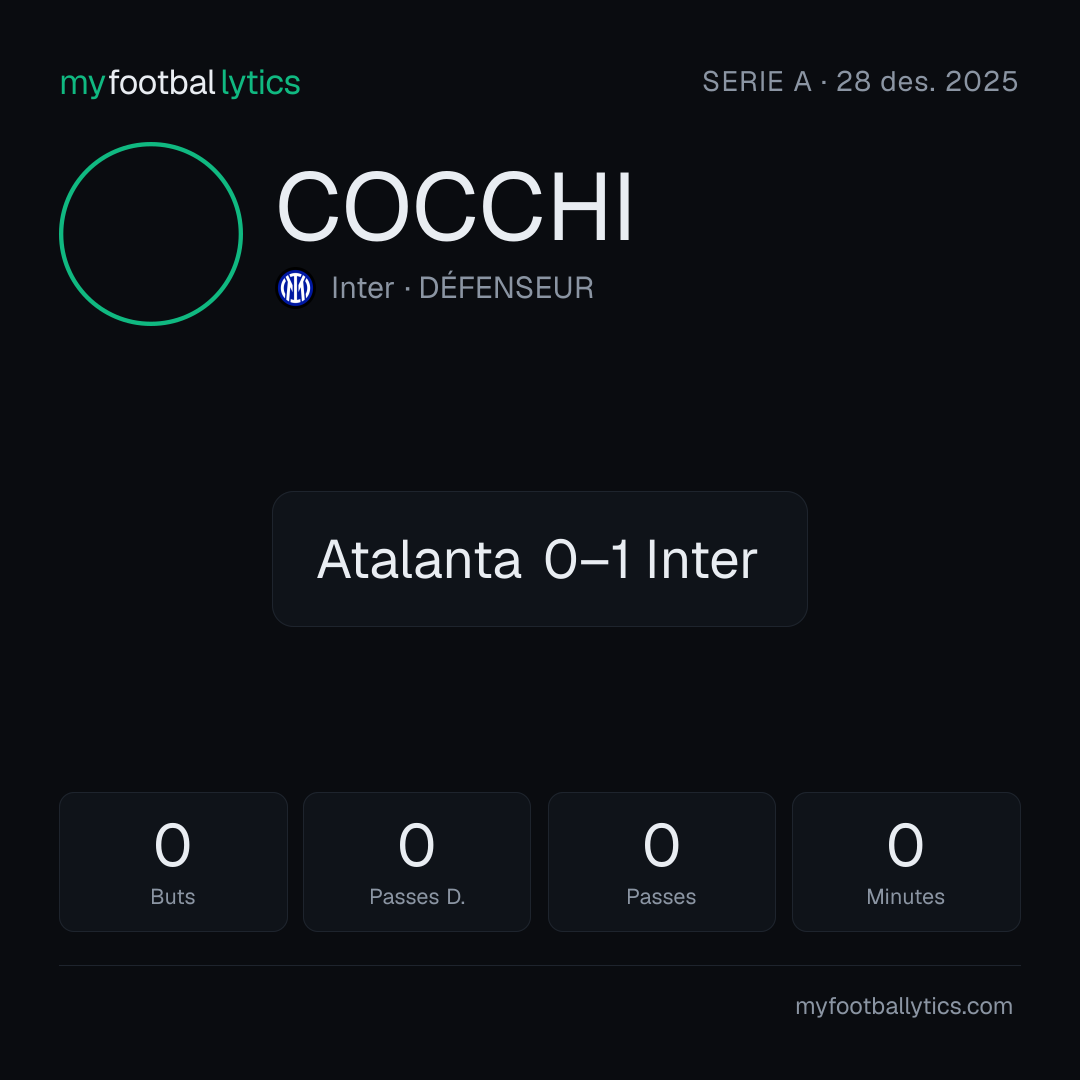Click the empty green player avatar circle
This screenshot has width=1080, height=1080.
pos(151,233)
